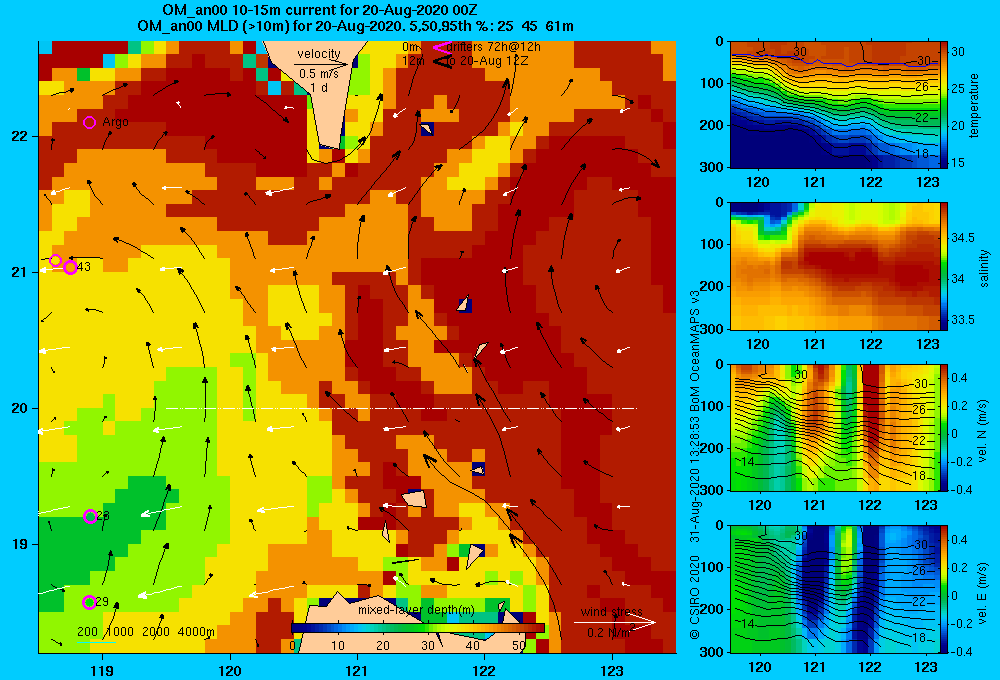
Task: Click the magenta Argo float marker labeled Argo
Action: click(x=89, y=122)
